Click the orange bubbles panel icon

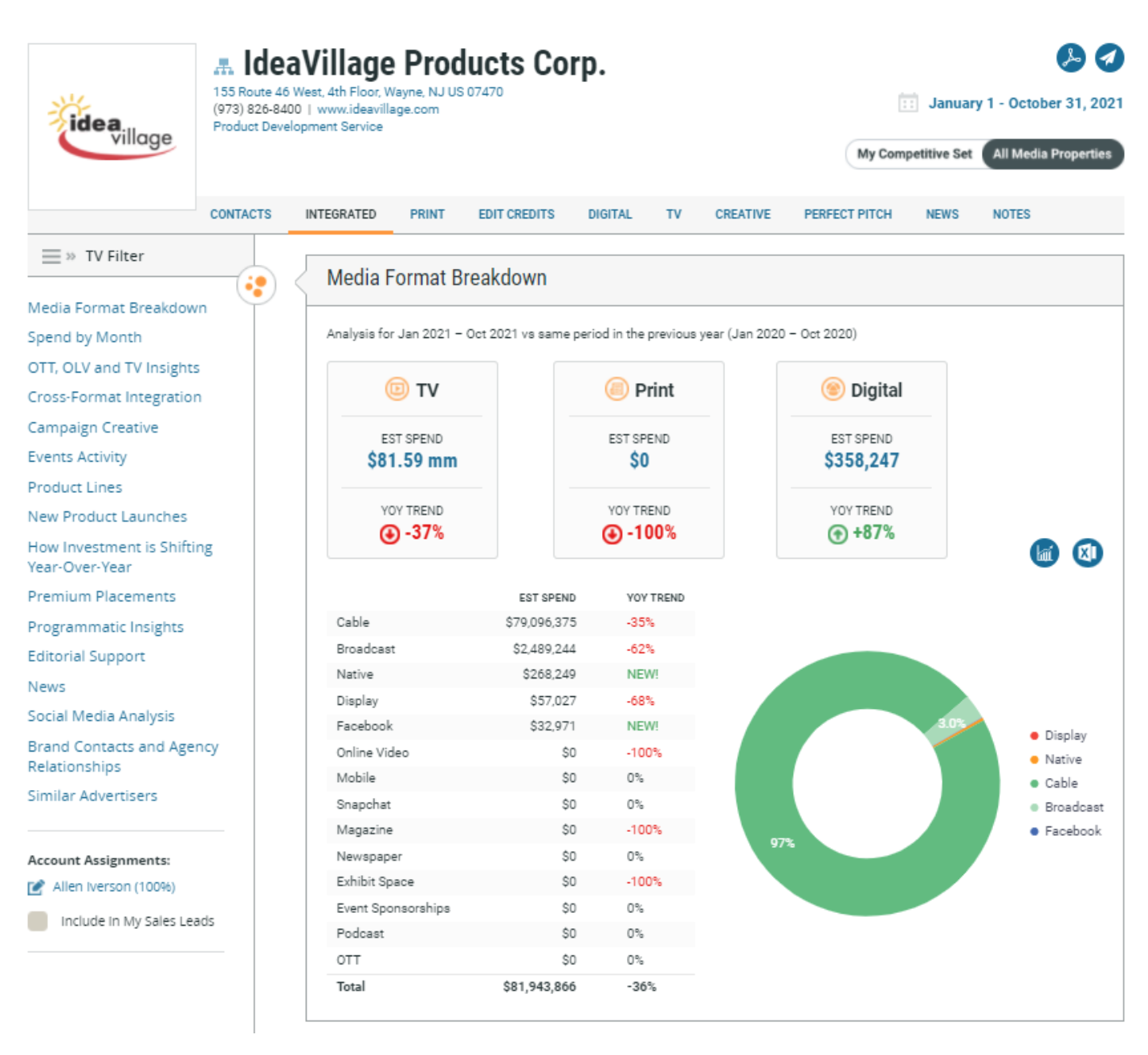coord(256,285)
